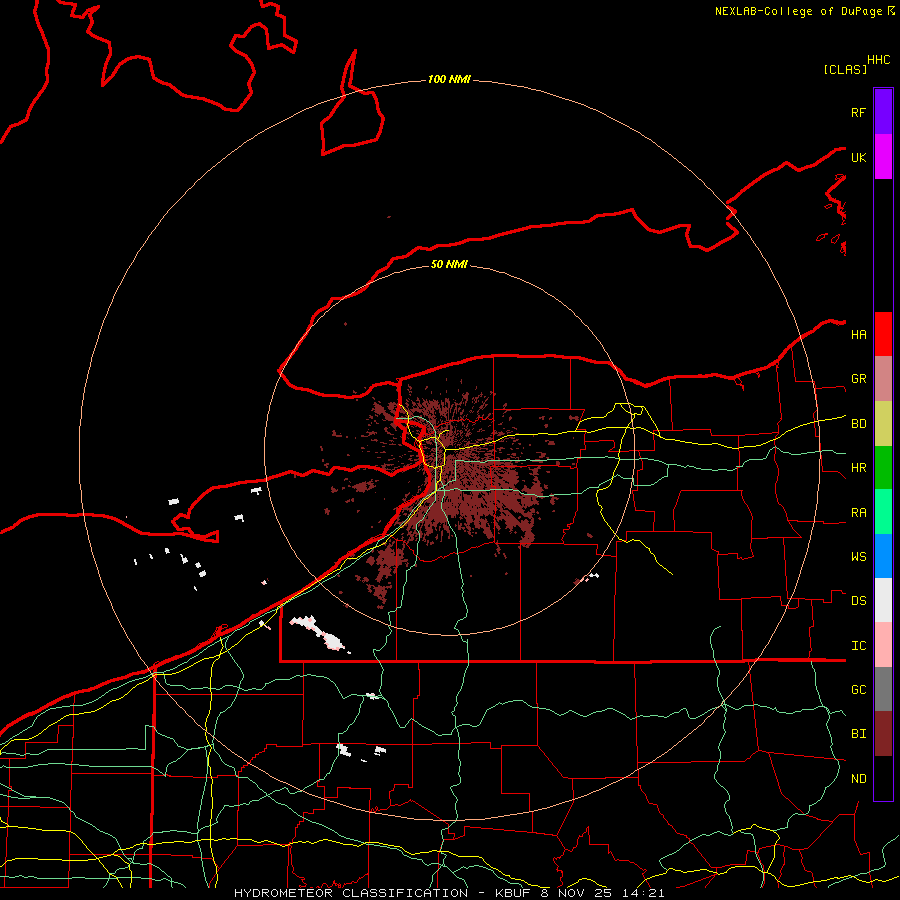
Task: Click the RA legend label
Action: pos(858,513)
